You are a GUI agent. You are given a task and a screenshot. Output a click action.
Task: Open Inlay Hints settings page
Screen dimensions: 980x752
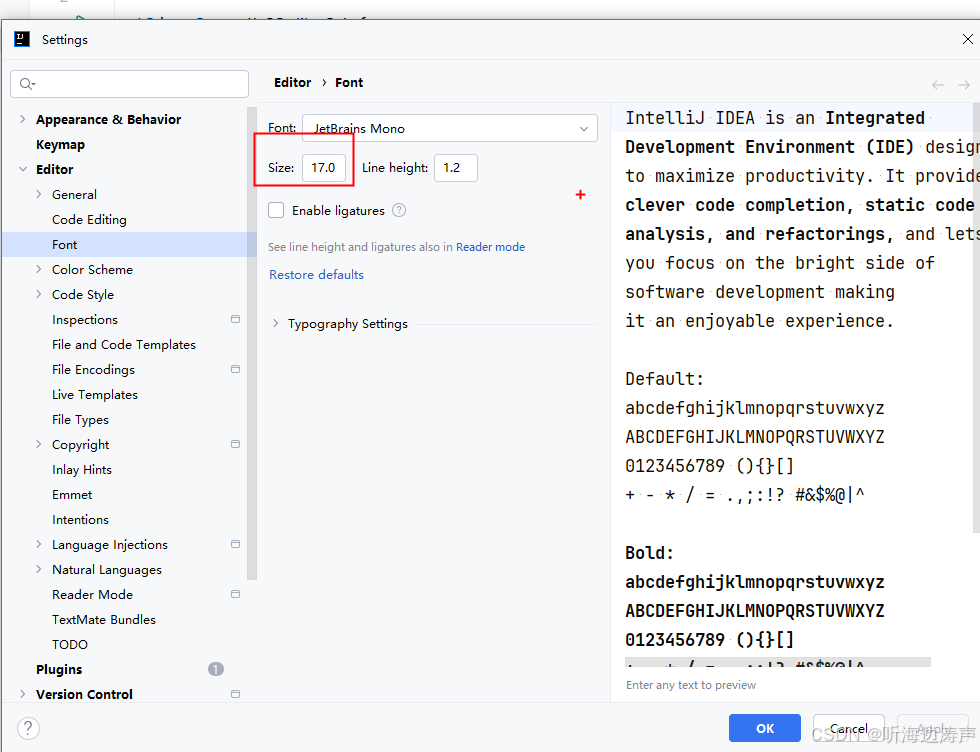pyautogui.click(x=82, y=469)
